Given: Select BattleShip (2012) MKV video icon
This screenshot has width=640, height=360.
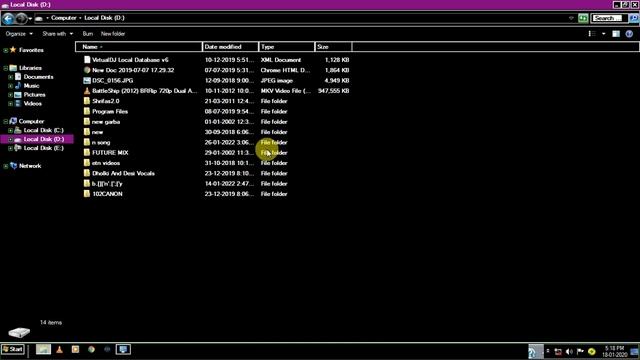Looking at the screenshot, I should [x=87, y=91].
